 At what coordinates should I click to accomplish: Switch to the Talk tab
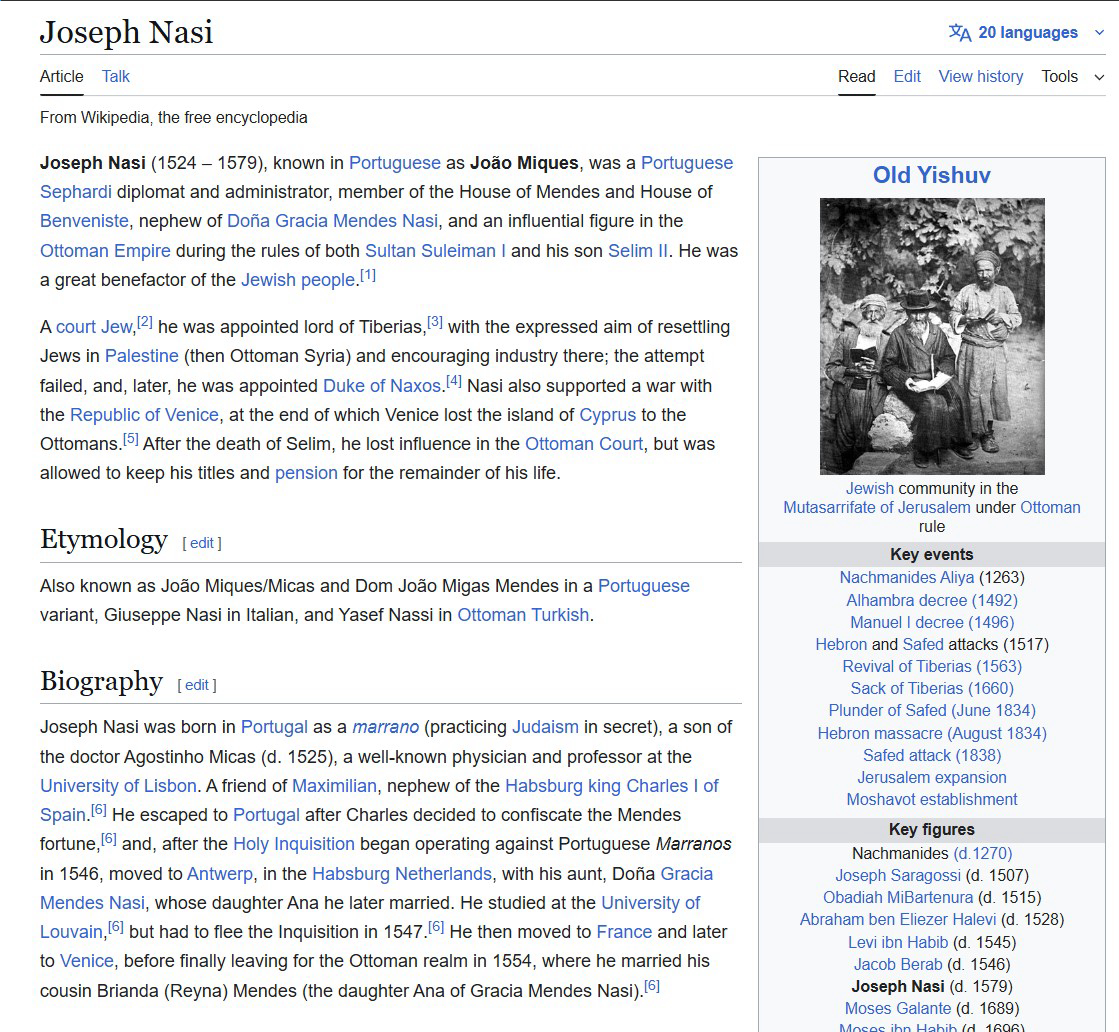(116, 76)
